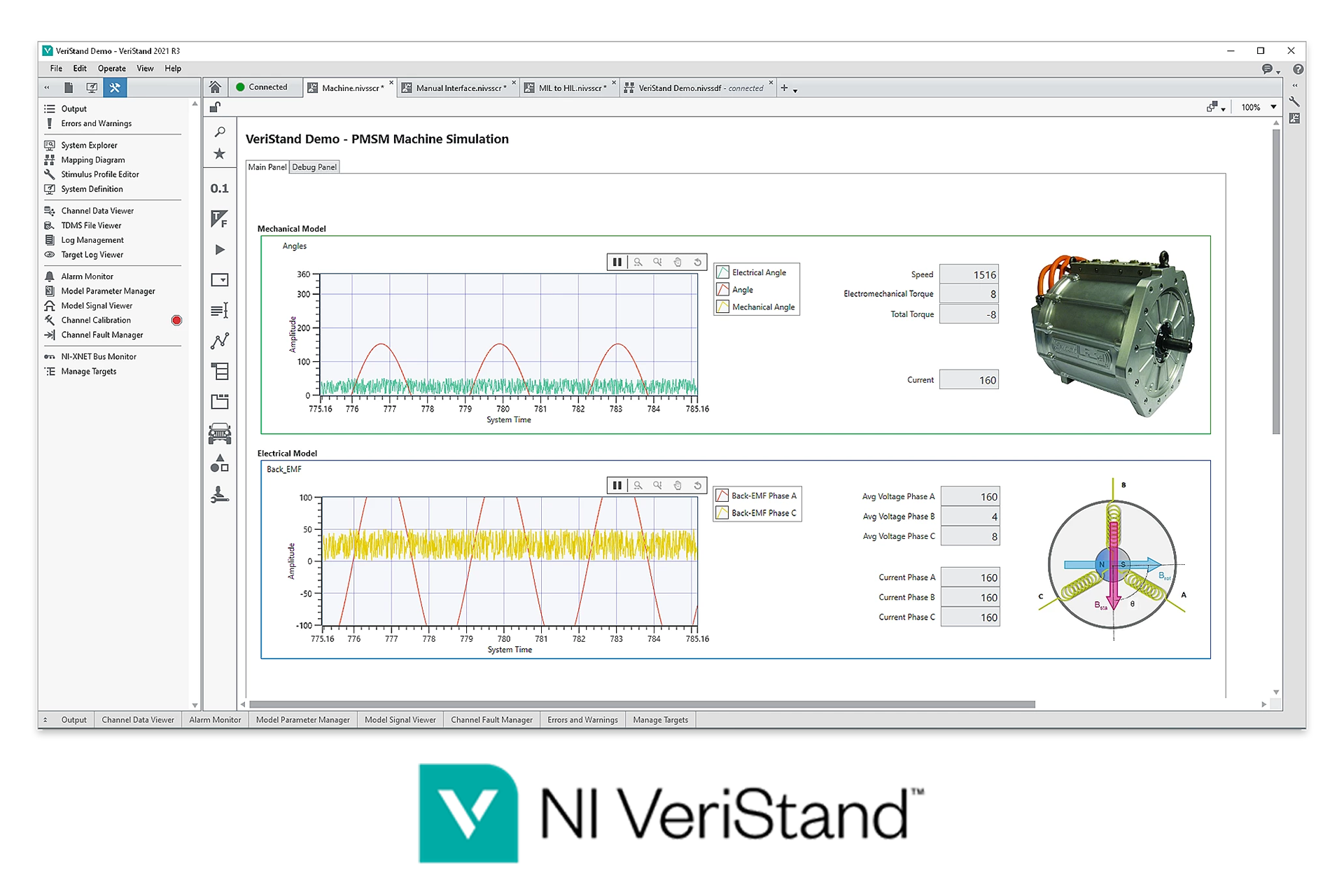The height and width of the screenshot is (896, 1344).
Task: Open the help question mark icon
Action: tap(1298, 69)
